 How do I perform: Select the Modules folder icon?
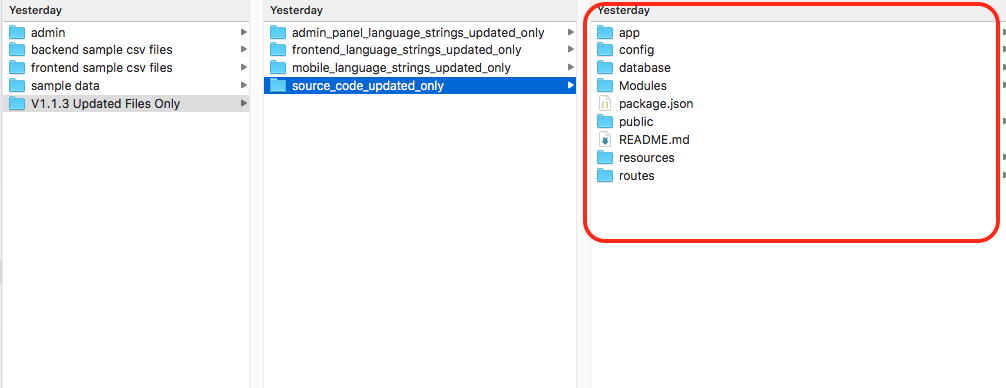605,85
